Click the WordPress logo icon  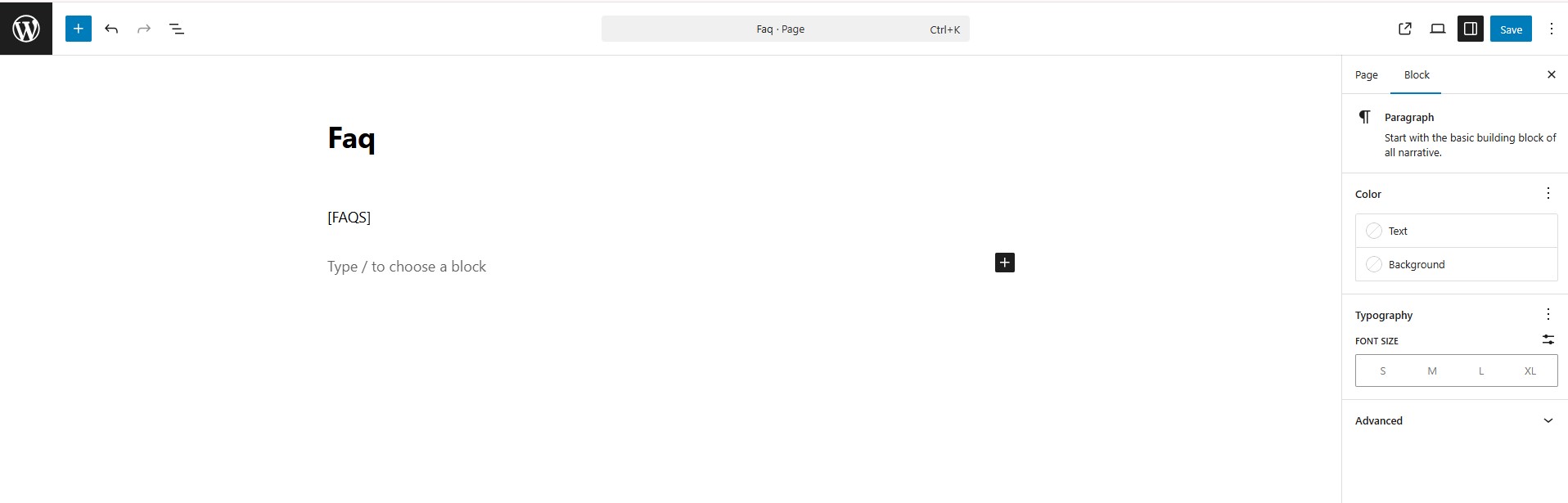pos(26,29)
